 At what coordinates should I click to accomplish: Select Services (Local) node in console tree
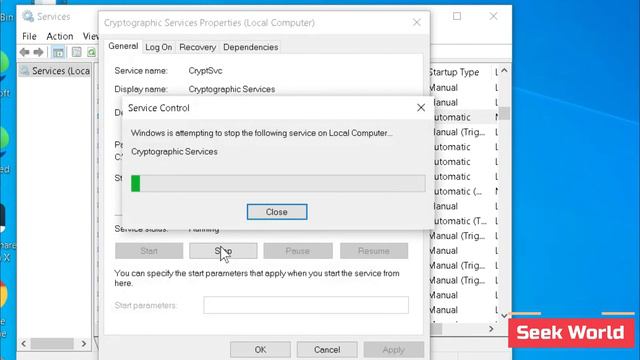[55, 71]
